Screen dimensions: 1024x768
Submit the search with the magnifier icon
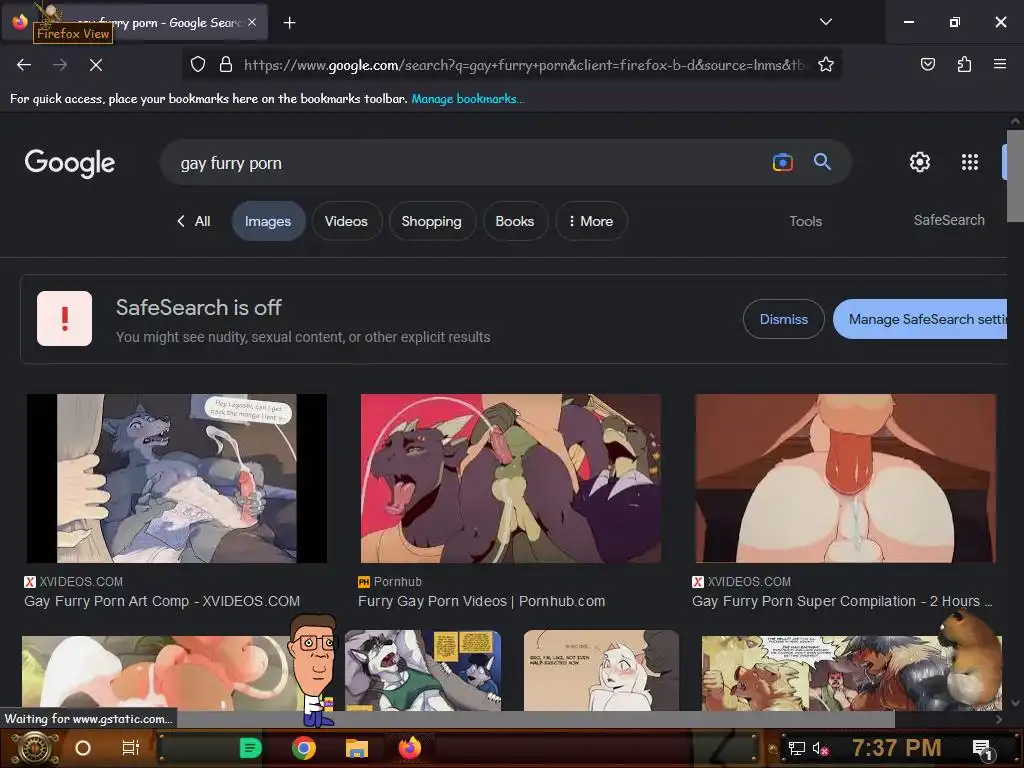point(822,162)
